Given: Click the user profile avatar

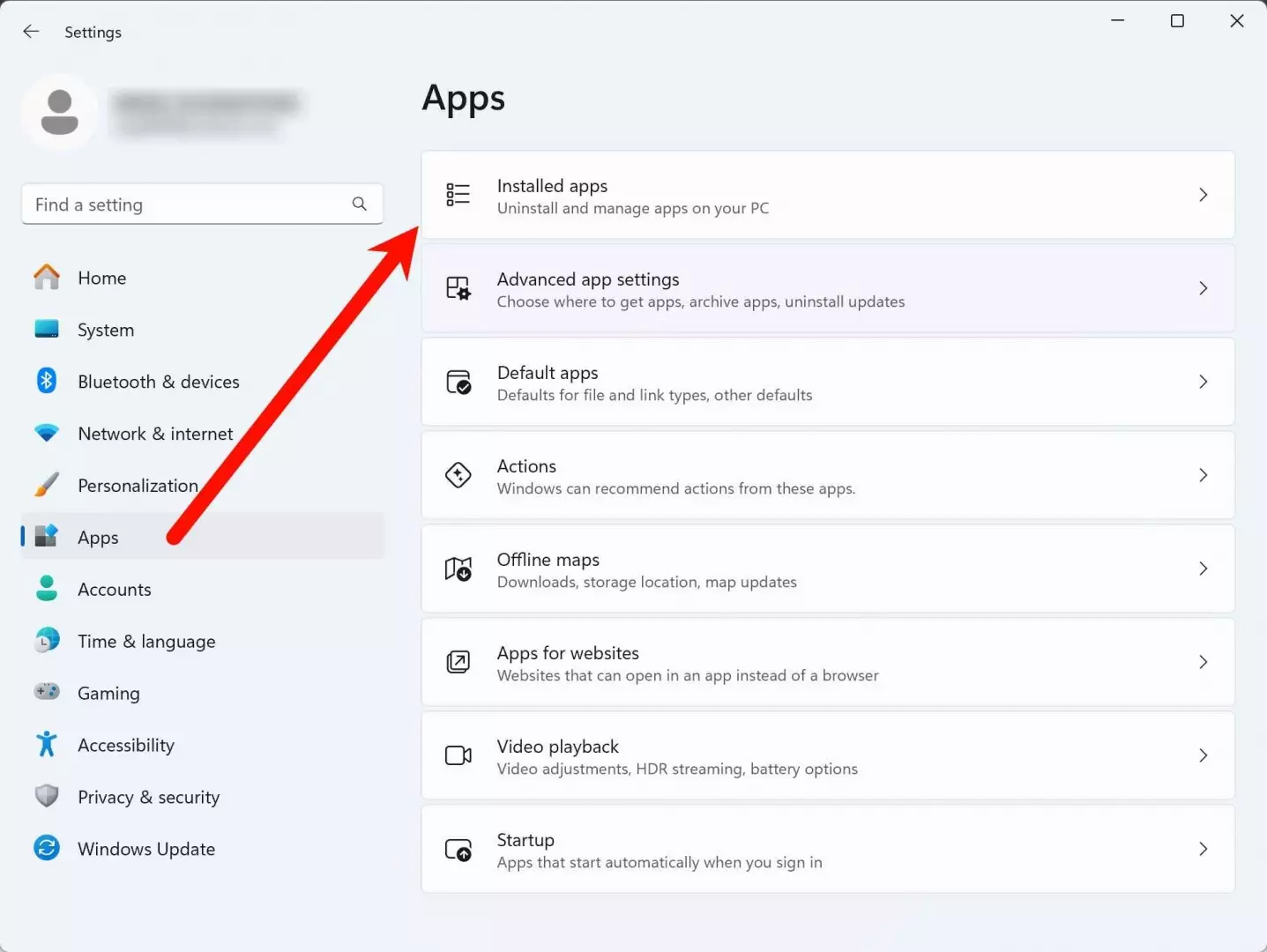Looking at the screenshot, I should (60, 112).
